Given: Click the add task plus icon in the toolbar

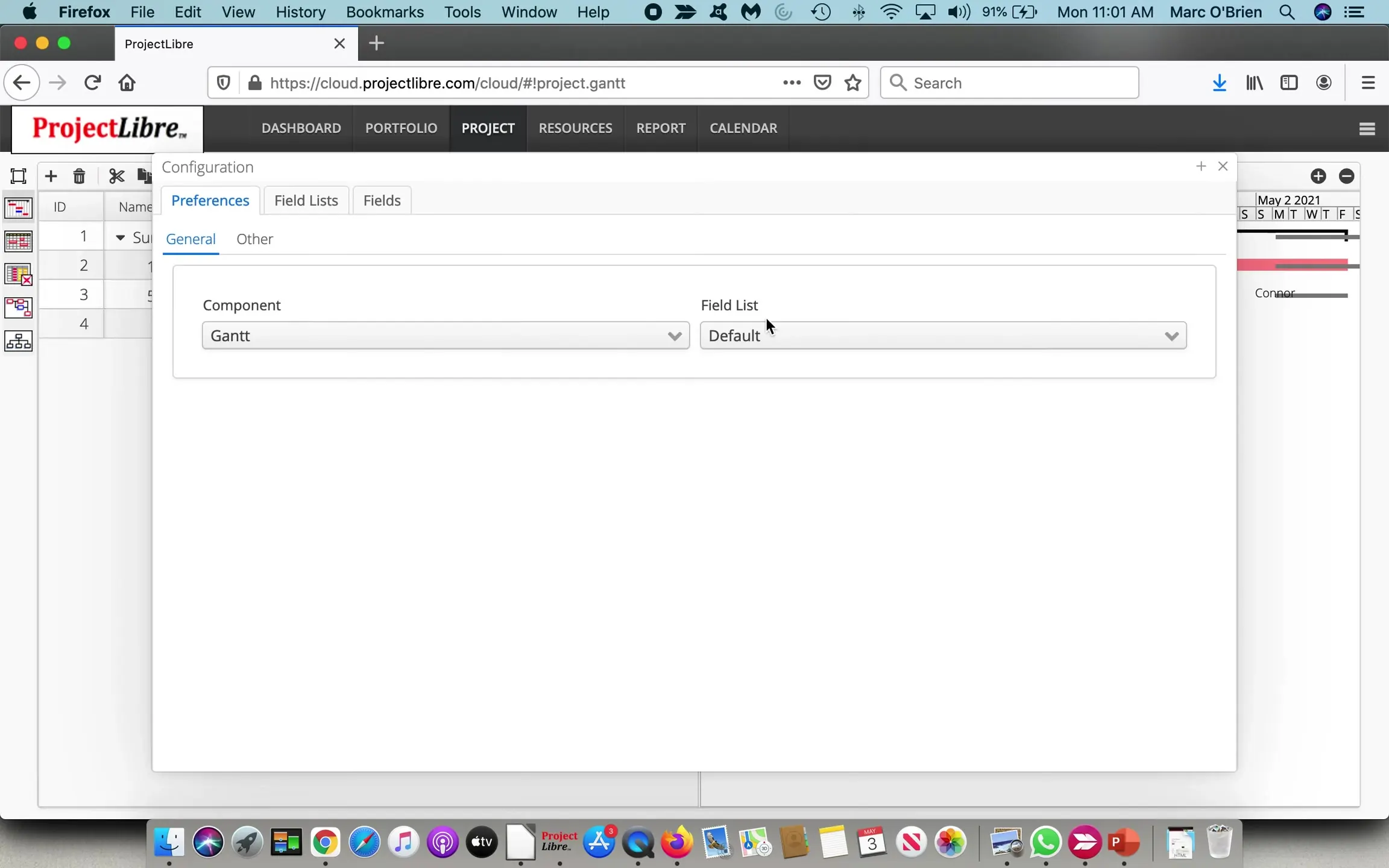Looking at the screenshot, I should tap(51, 176).
